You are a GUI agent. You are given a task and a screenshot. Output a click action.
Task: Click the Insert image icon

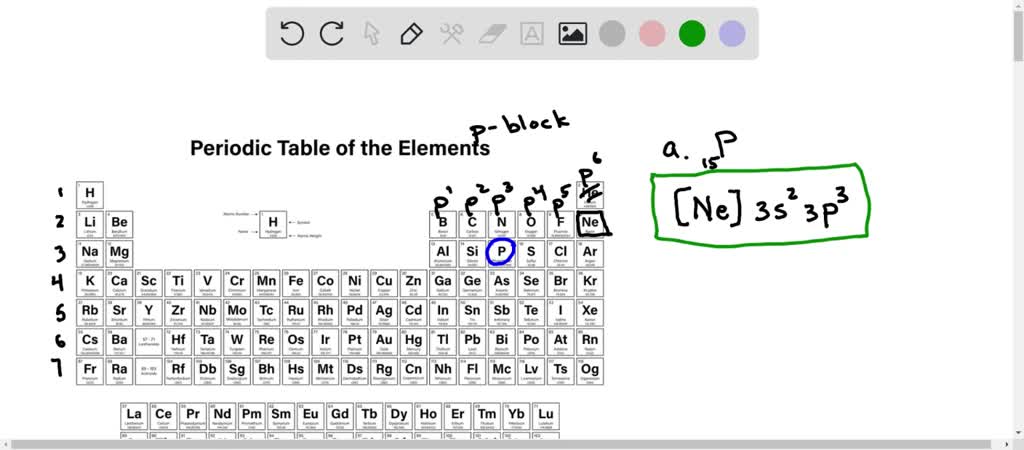572,34
